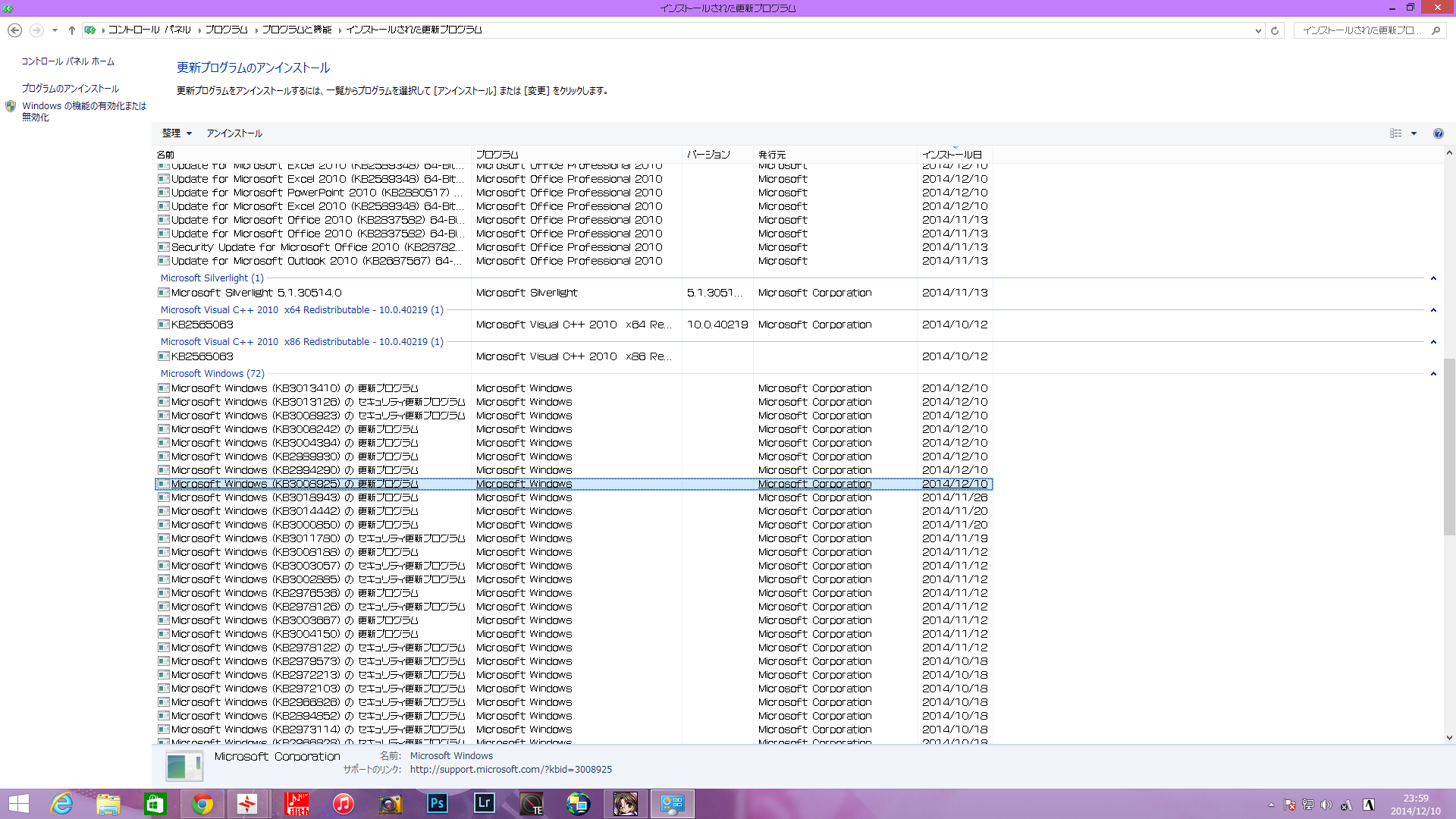Sort by the バージョン column header

point(717,155)
